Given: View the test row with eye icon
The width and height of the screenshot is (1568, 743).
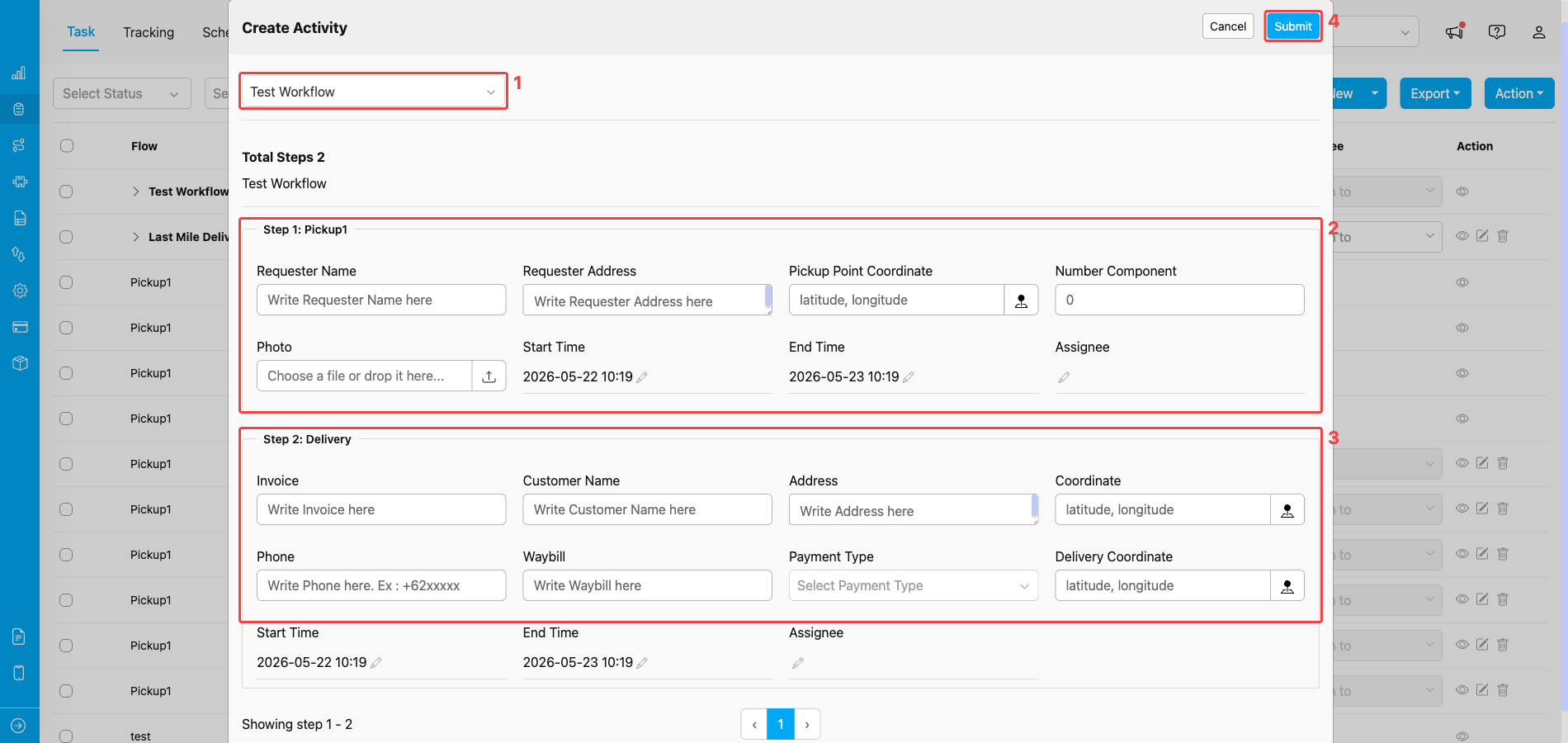Looking at the screenshot, I should 1462,736.
